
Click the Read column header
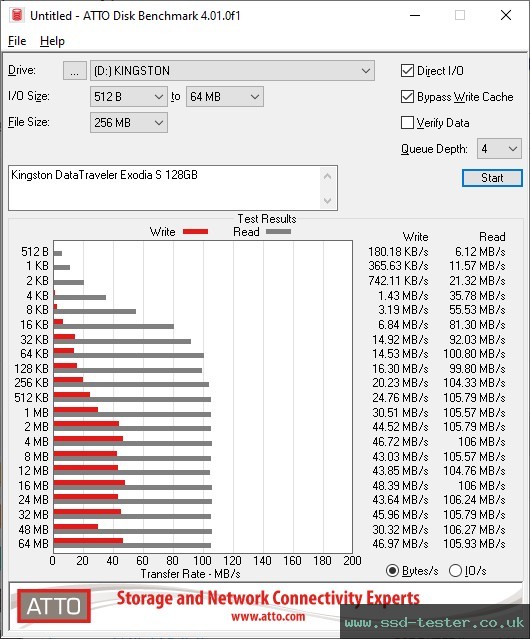(492, 237)
